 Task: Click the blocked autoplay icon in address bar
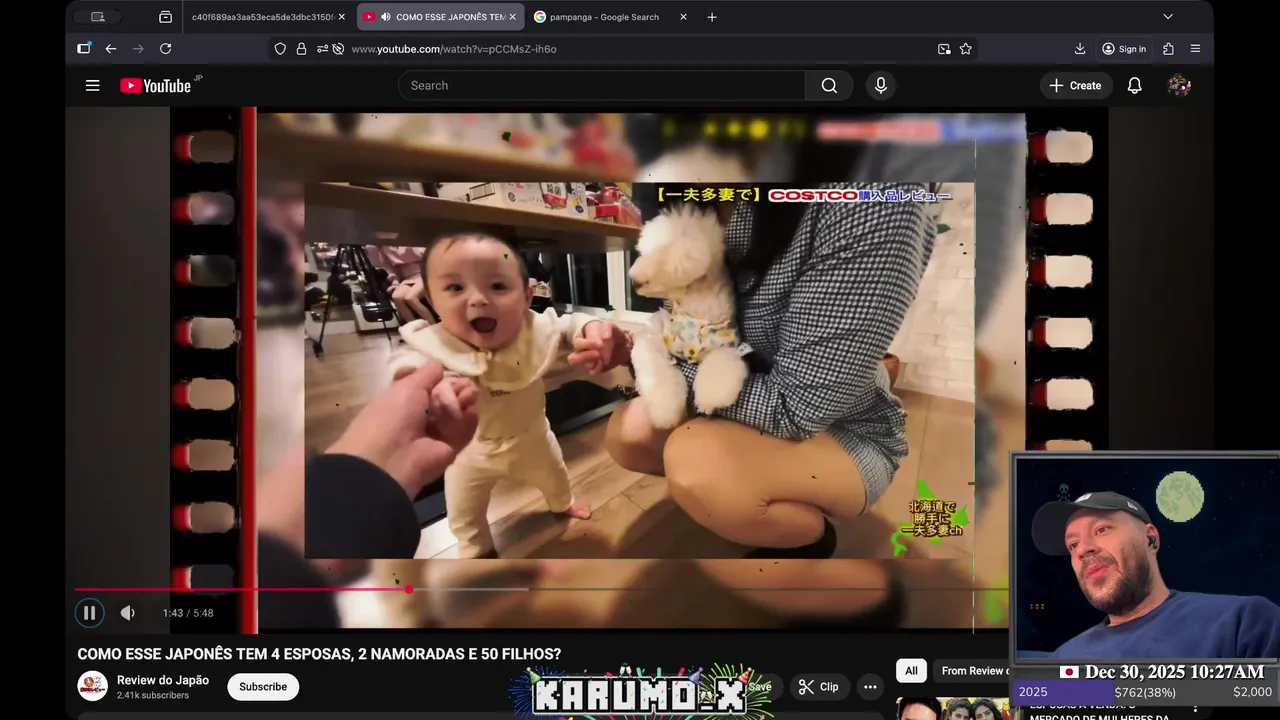click(338, 49)
